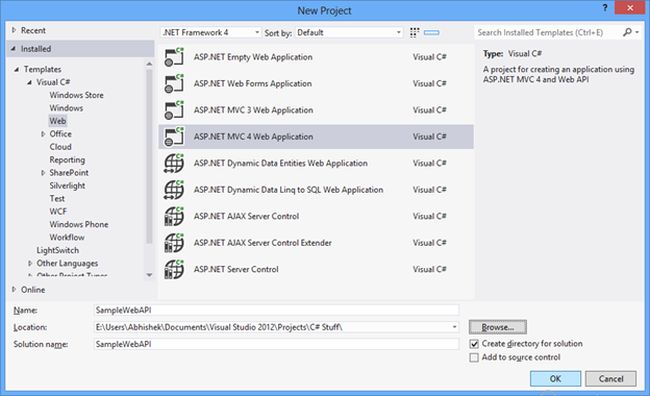This screenshot has width=650, height=396.
Task: Select the Web category
Action: pyautogui.click(x=58, y=121)
